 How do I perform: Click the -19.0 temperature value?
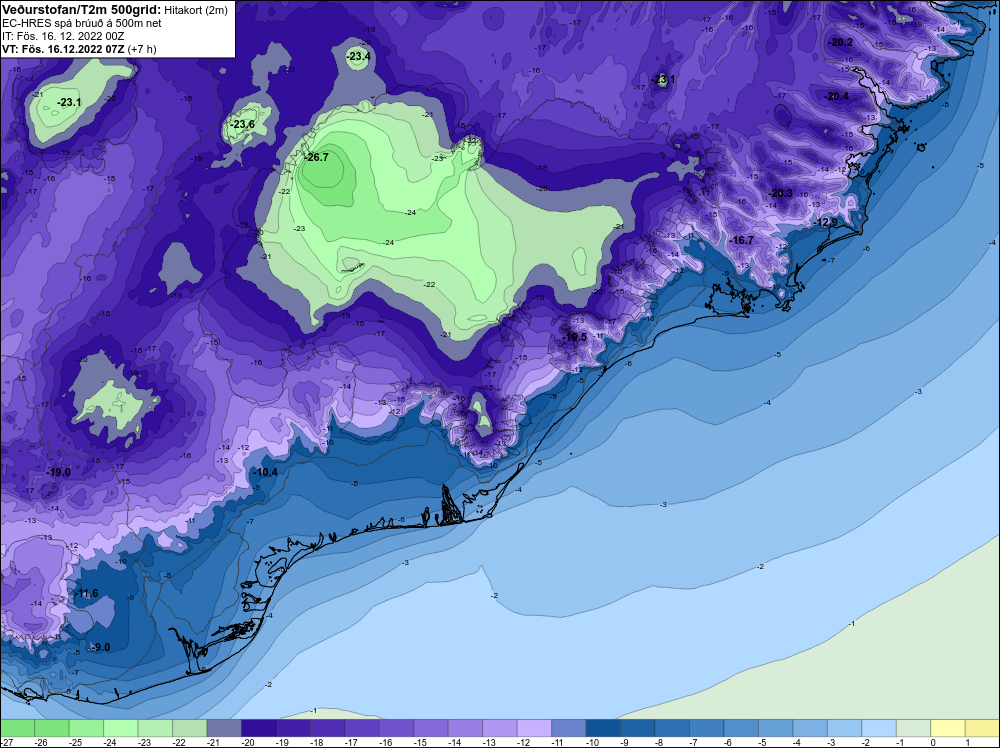click(x=59, y=473)
